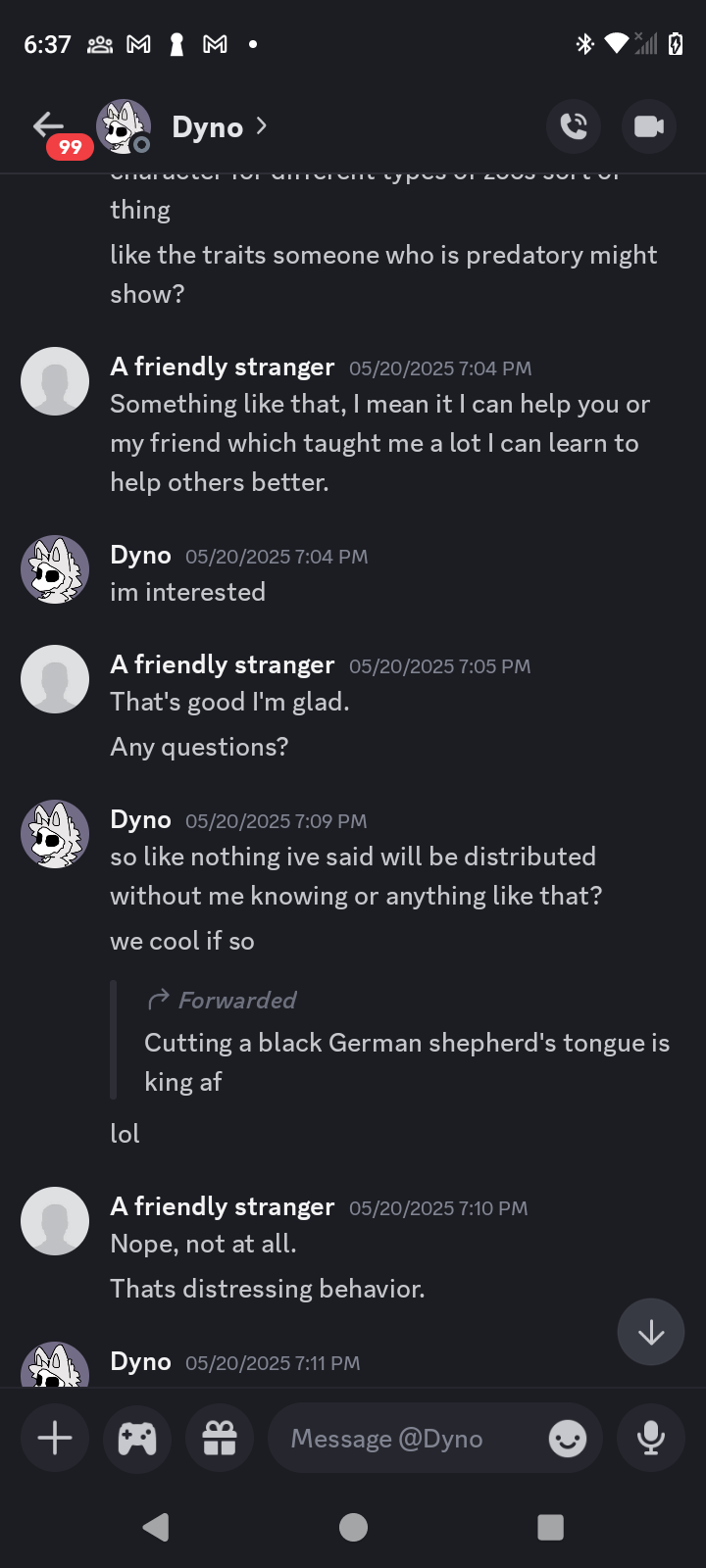This screenshot has width=706, height=1568.
Task: Go back using the header arrow
Action: click(47, 125)
